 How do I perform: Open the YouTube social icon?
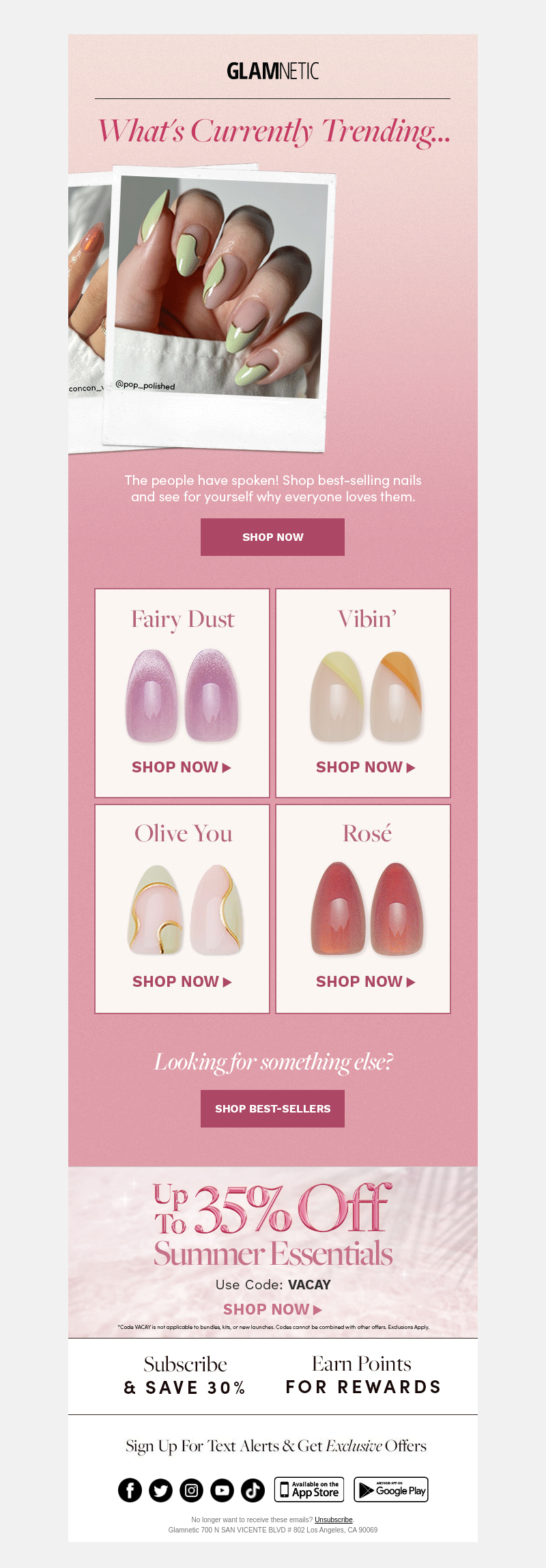222,1489
